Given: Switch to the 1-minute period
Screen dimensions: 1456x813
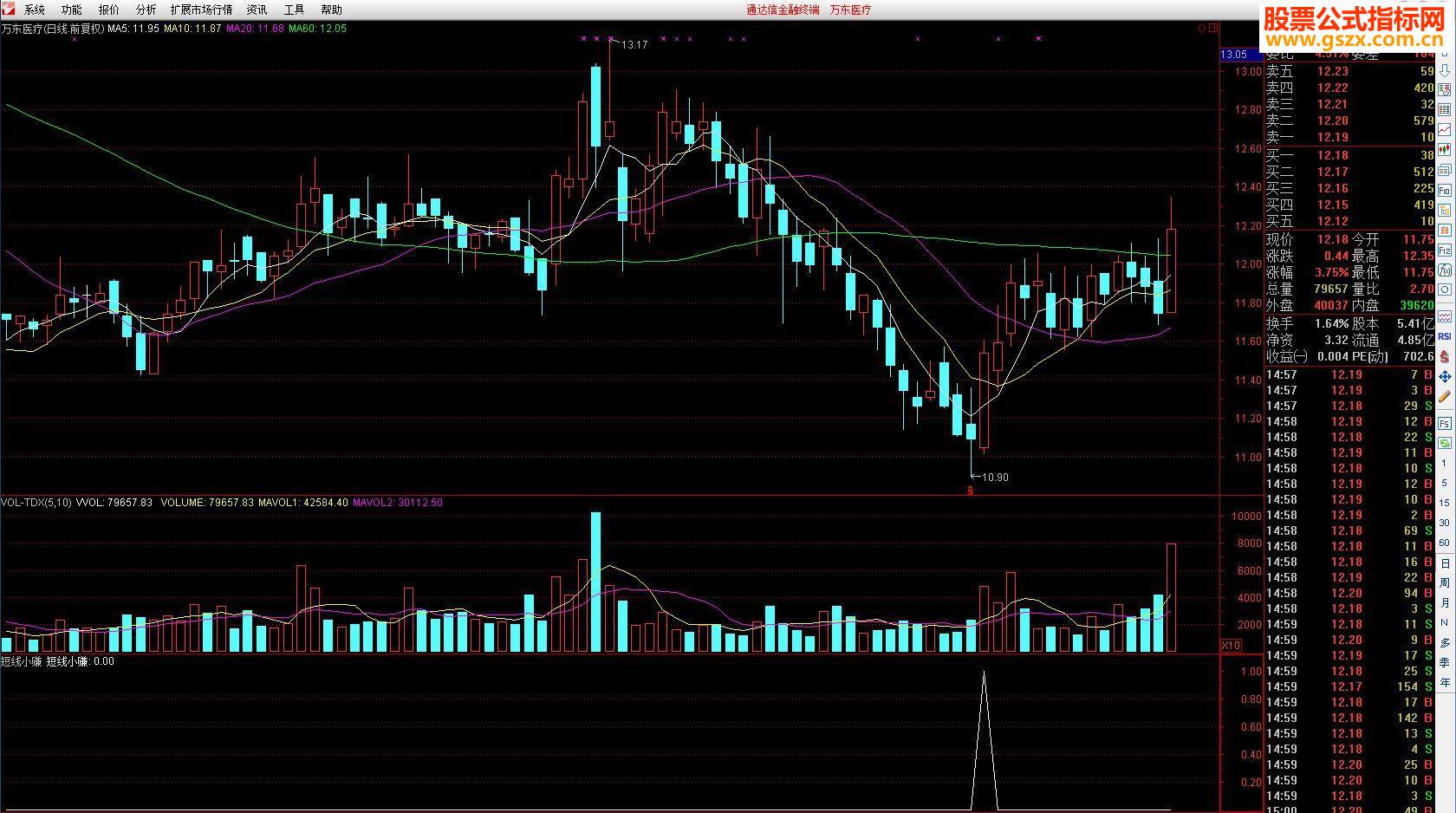Looking at the screenshot, I should point(1444,464).
